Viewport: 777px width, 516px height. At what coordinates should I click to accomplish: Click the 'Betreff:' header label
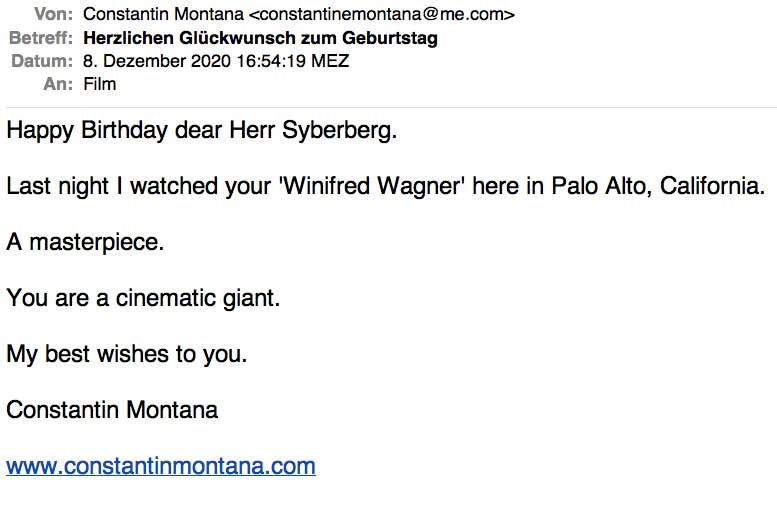41,38
